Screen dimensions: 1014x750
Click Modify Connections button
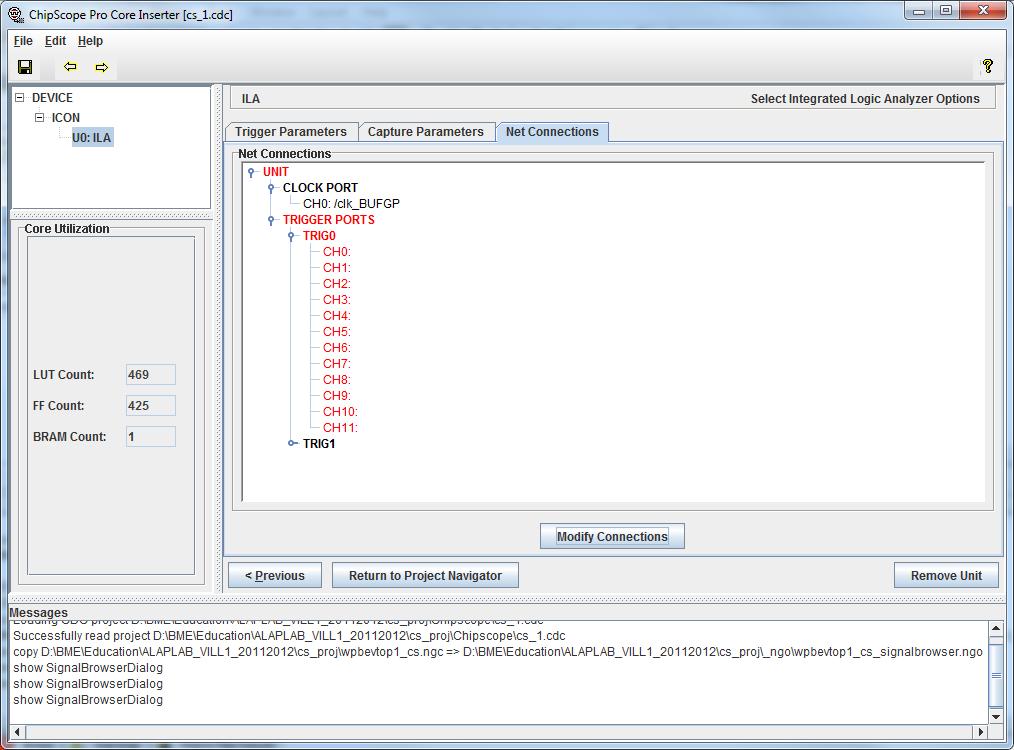tap(612, 536)
